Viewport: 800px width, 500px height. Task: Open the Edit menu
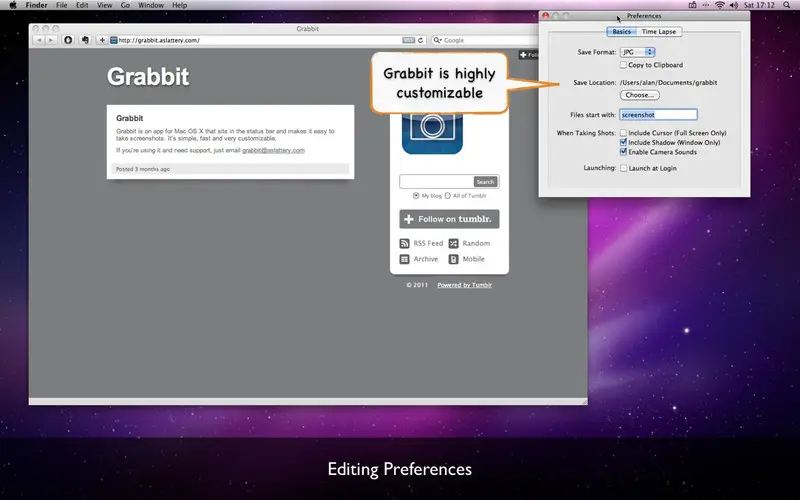(82, 5)
